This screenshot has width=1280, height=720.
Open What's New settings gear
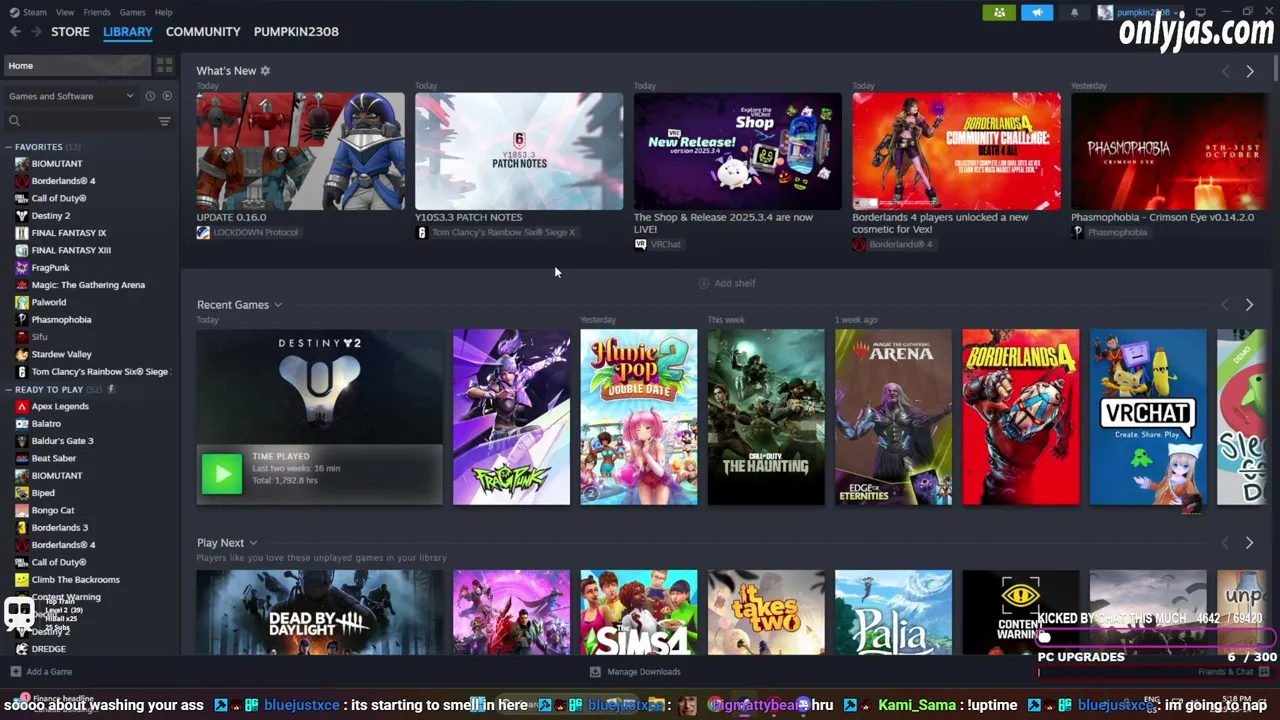[265, 71]
